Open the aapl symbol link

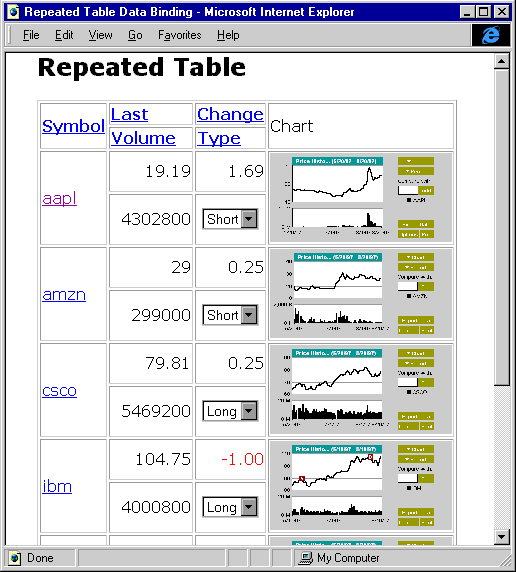pyautogui.click(x=59, y=198)
